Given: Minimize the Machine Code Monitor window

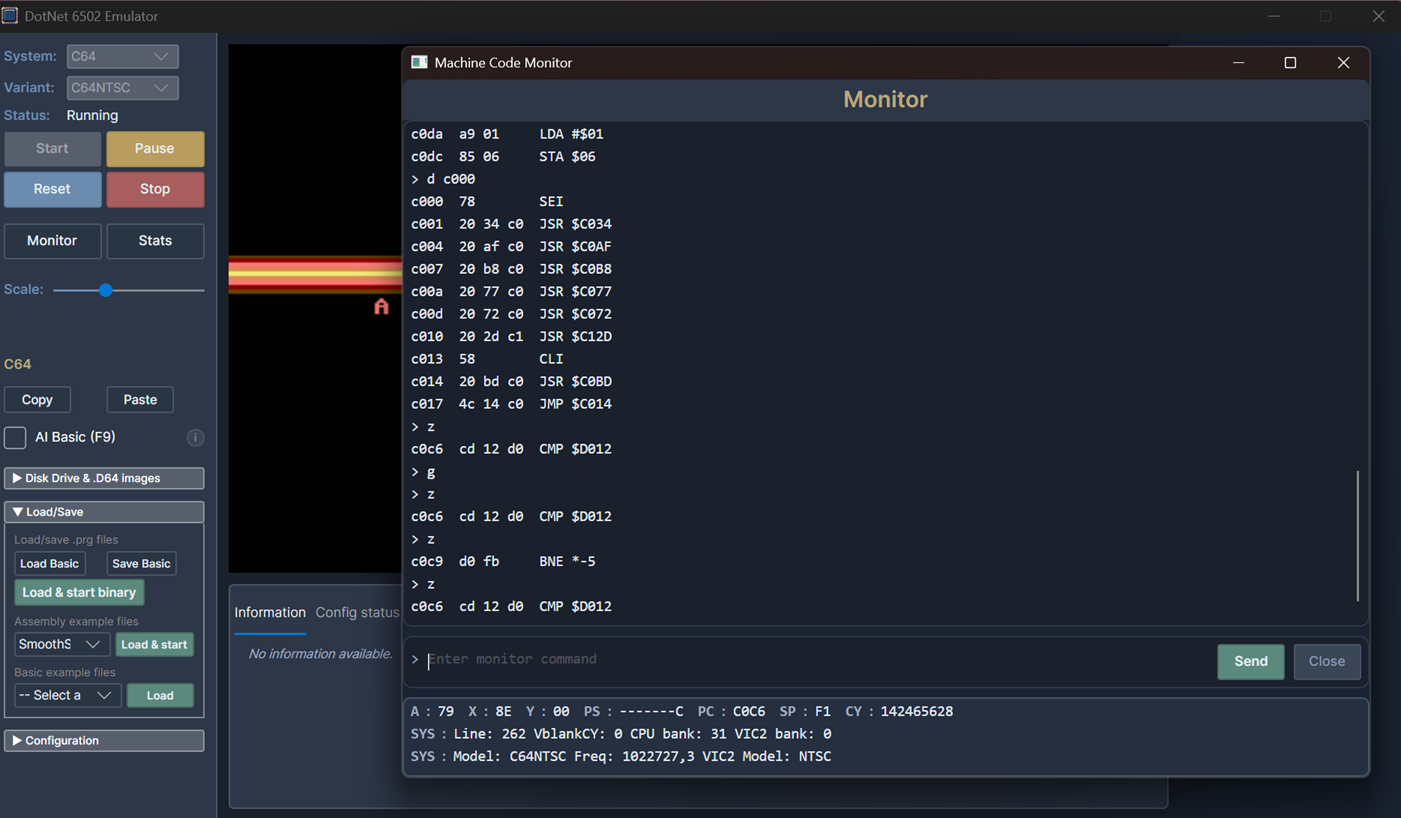Looking at the screenshot, I should tap(1238, 62).
